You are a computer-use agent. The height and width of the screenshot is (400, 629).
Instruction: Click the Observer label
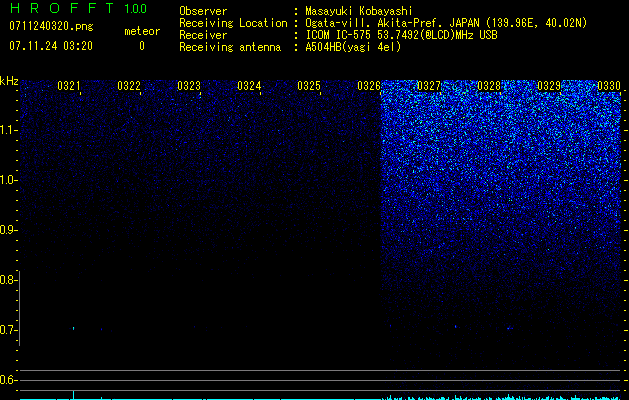coord(203,11)
